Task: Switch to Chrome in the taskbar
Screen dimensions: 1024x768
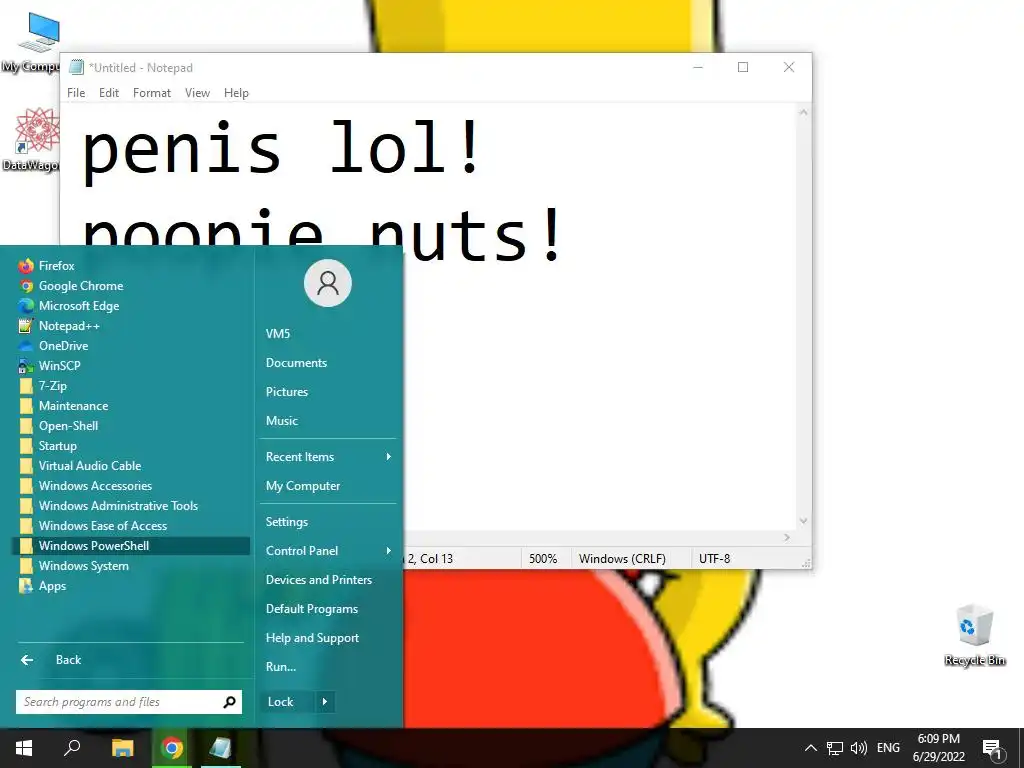Action: coord(172,748)
